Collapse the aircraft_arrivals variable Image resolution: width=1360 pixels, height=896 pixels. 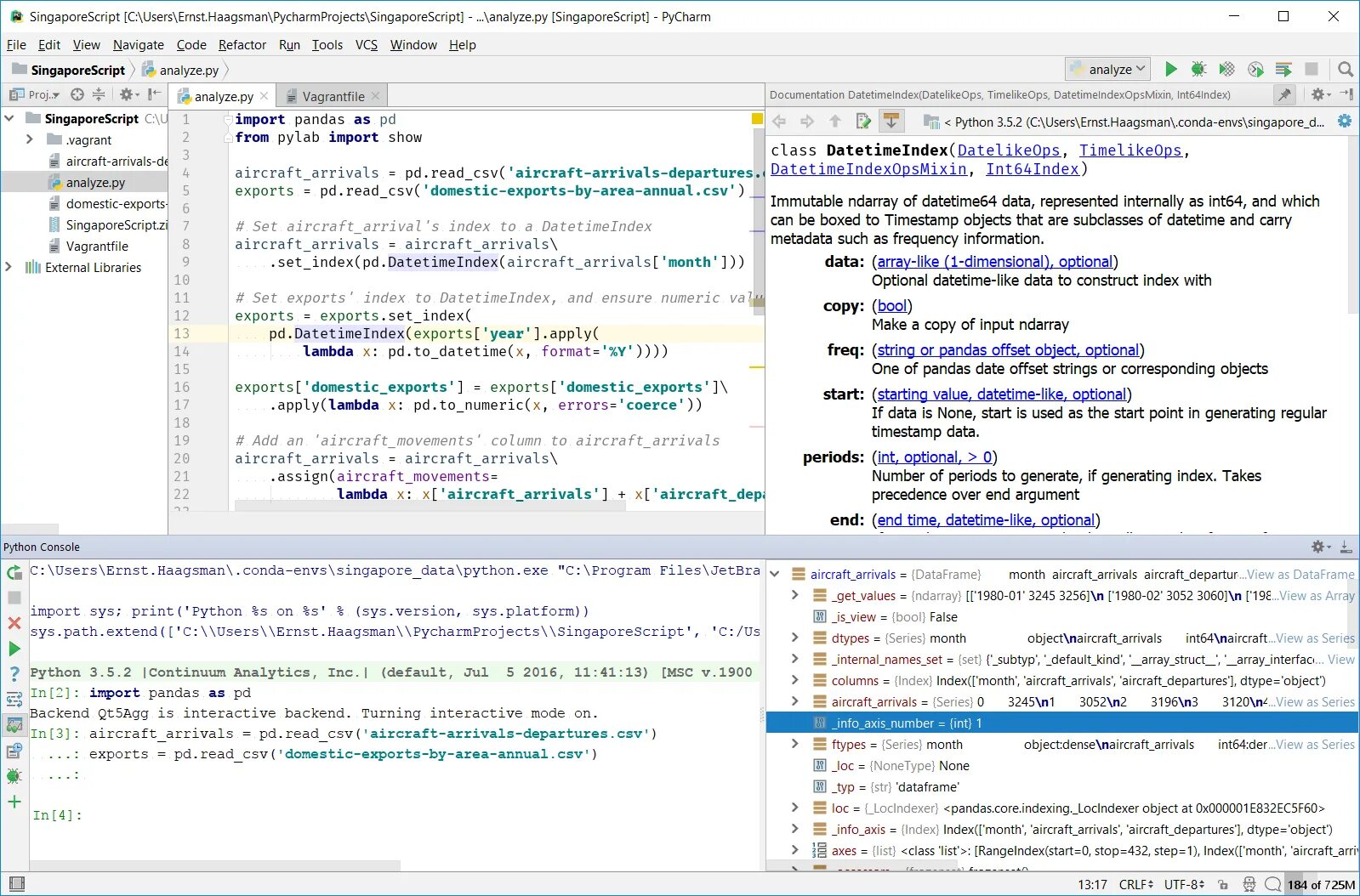[x=775, y=574]
